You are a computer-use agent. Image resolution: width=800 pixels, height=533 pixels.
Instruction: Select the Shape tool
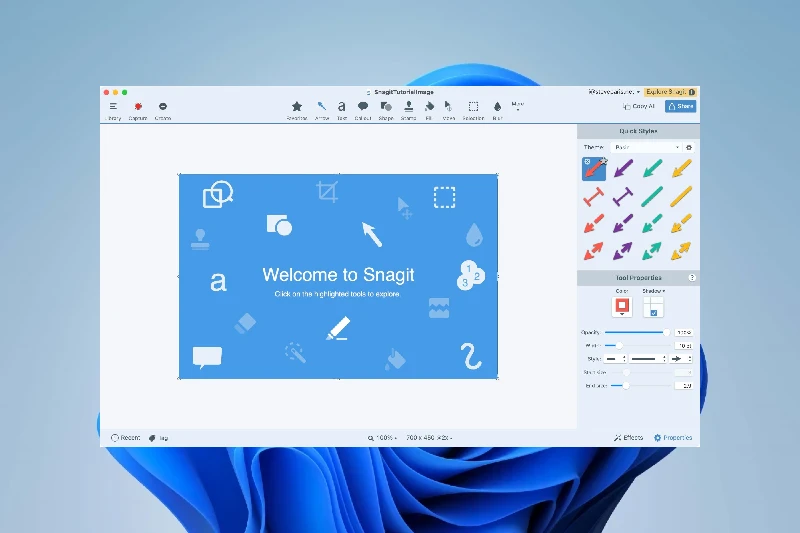click(x=386, y=110)
